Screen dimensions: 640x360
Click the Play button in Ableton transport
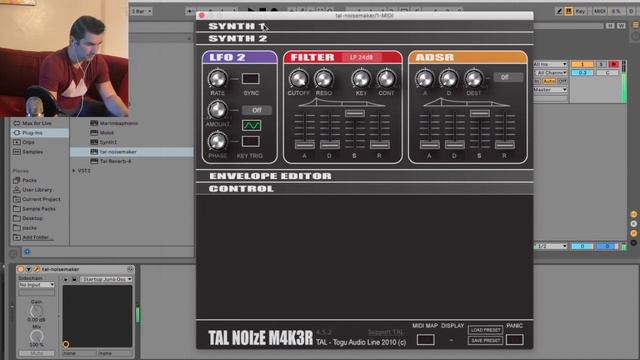pyautogui.click(x=251, y=11)
